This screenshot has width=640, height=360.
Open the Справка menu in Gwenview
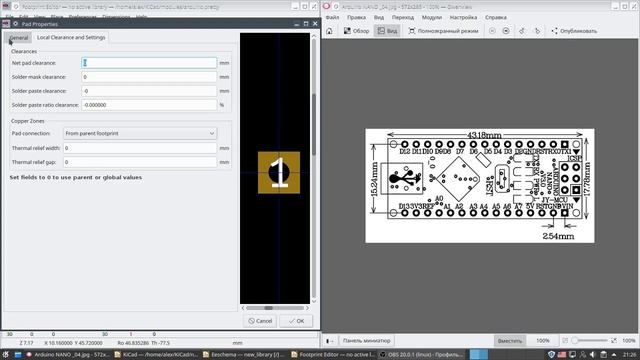(496, 17)
